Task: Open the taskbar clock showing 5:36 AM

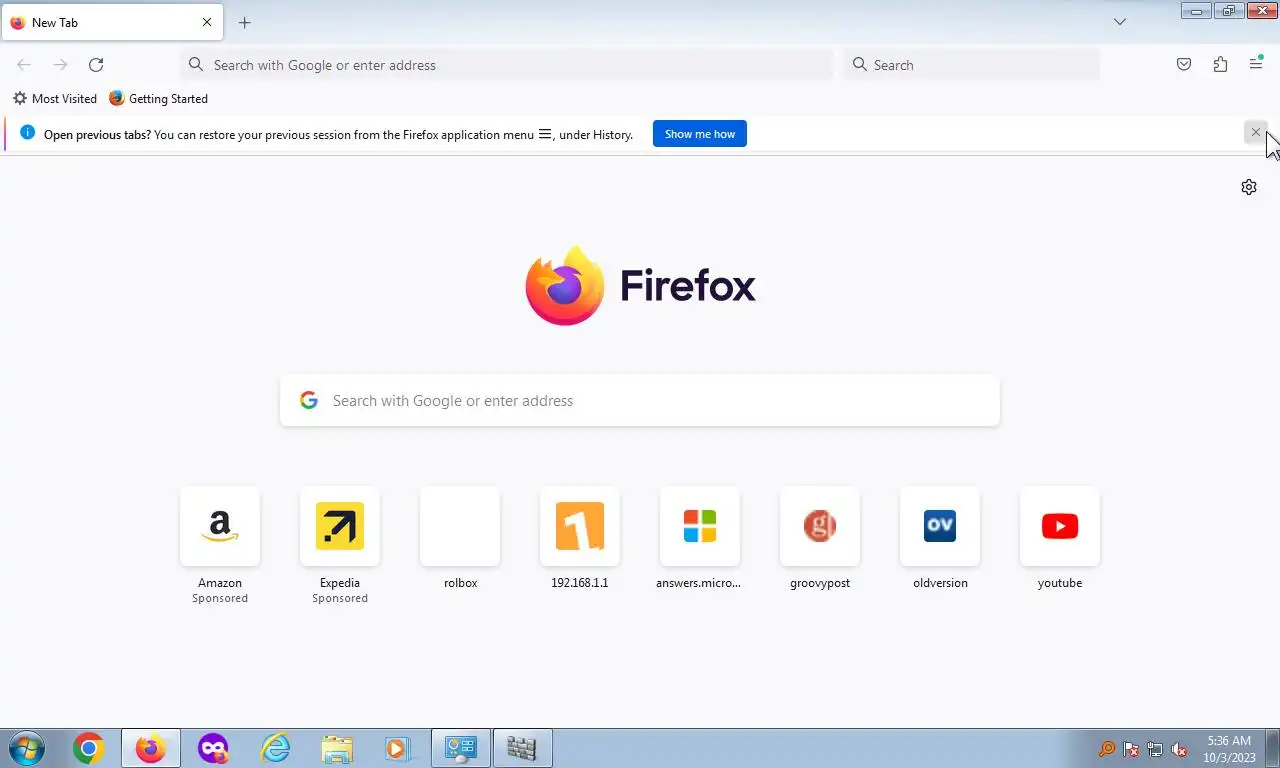Action: pos(1229,749)
